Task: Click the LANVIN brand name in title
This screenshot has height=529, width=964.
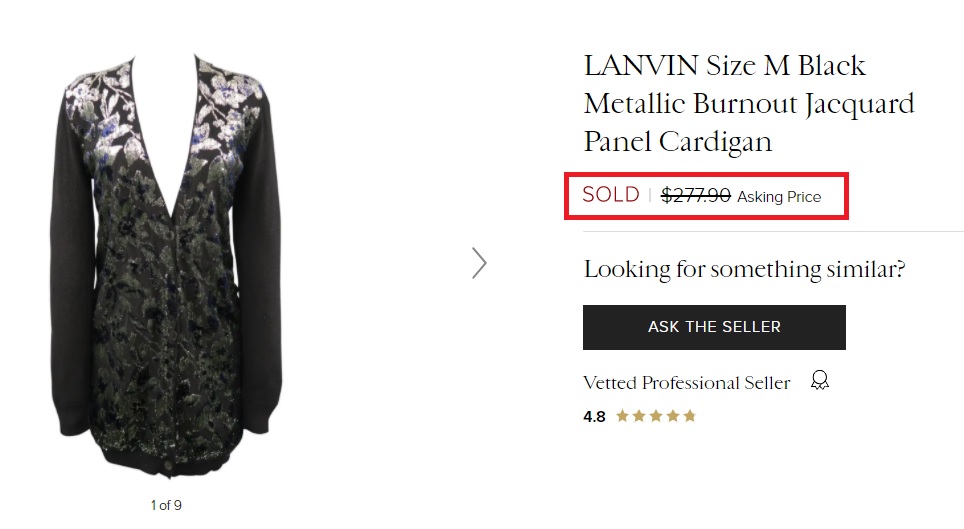Action: click(x=641, y=66)
